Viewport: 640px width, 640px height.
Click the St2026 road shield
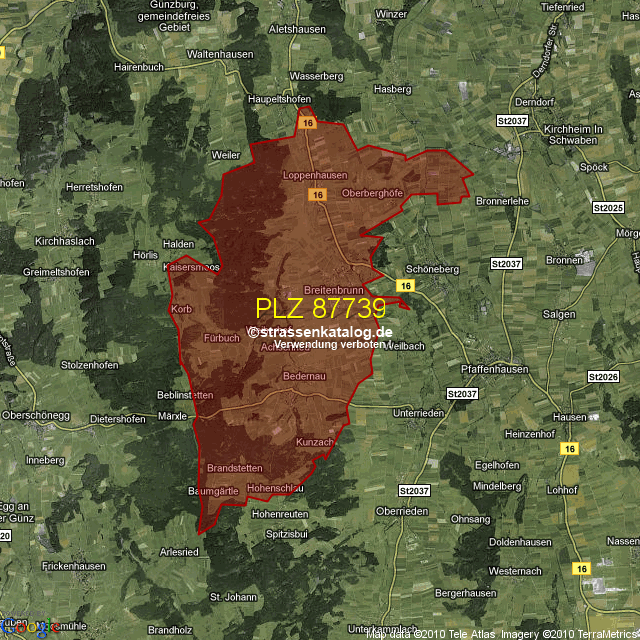tap(605, 376)
